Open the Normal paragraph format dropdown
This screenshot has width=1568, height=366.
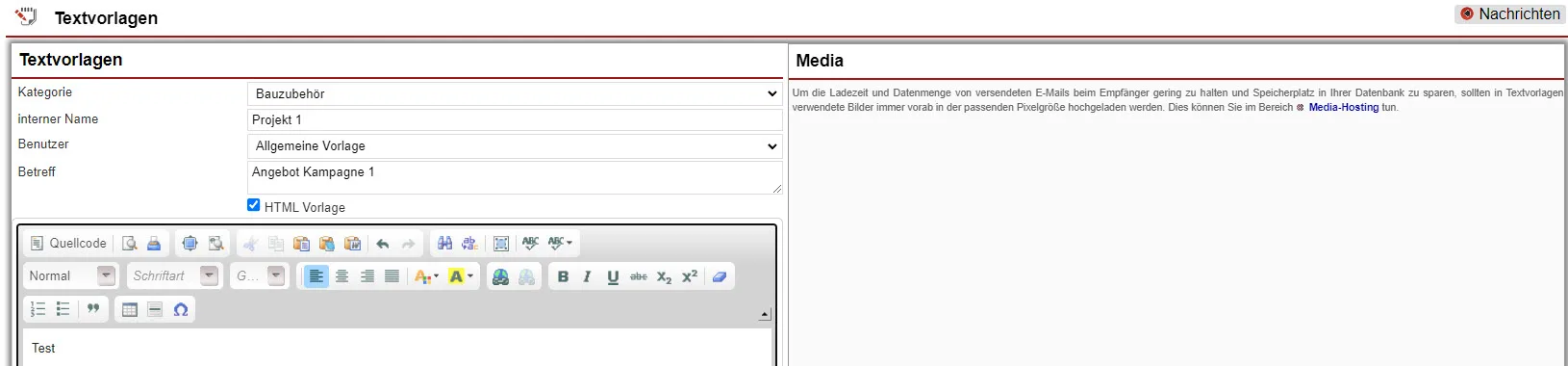(72, 276)
